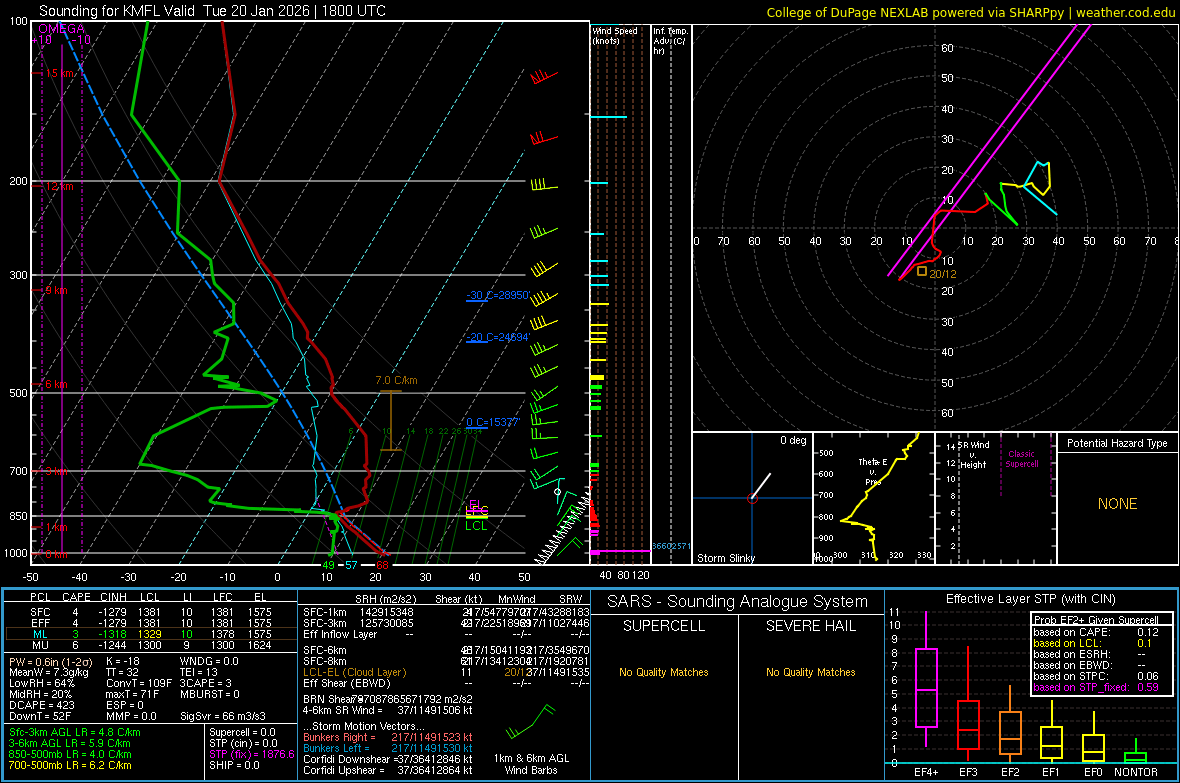Click the red circle in the Storm Slinky
Screen dimensions: 1180x783
pyautogui.click(x=752, y=498)
